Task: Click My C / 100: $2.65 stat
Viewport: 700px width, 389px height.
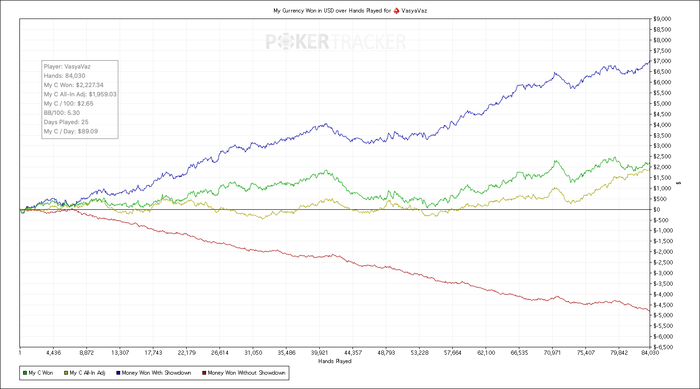Action: pyautogui.click(x=69, y=104)
